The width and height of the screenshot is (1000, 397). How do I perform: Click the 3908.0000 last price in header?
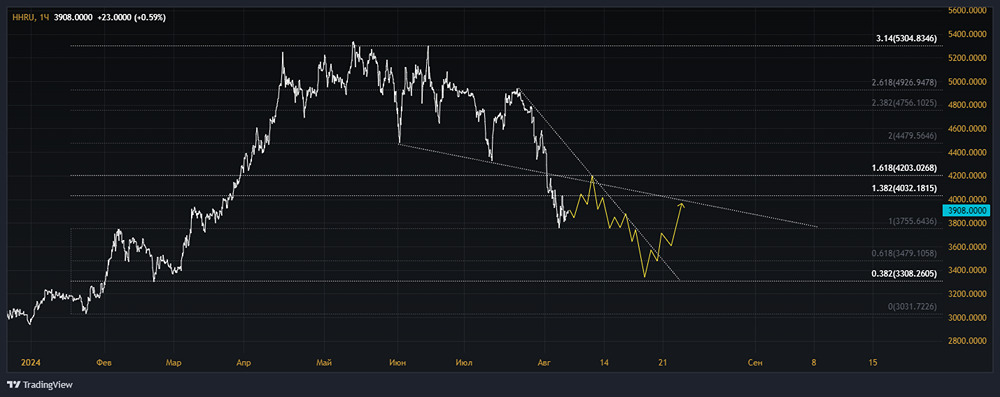coord(73,18)
